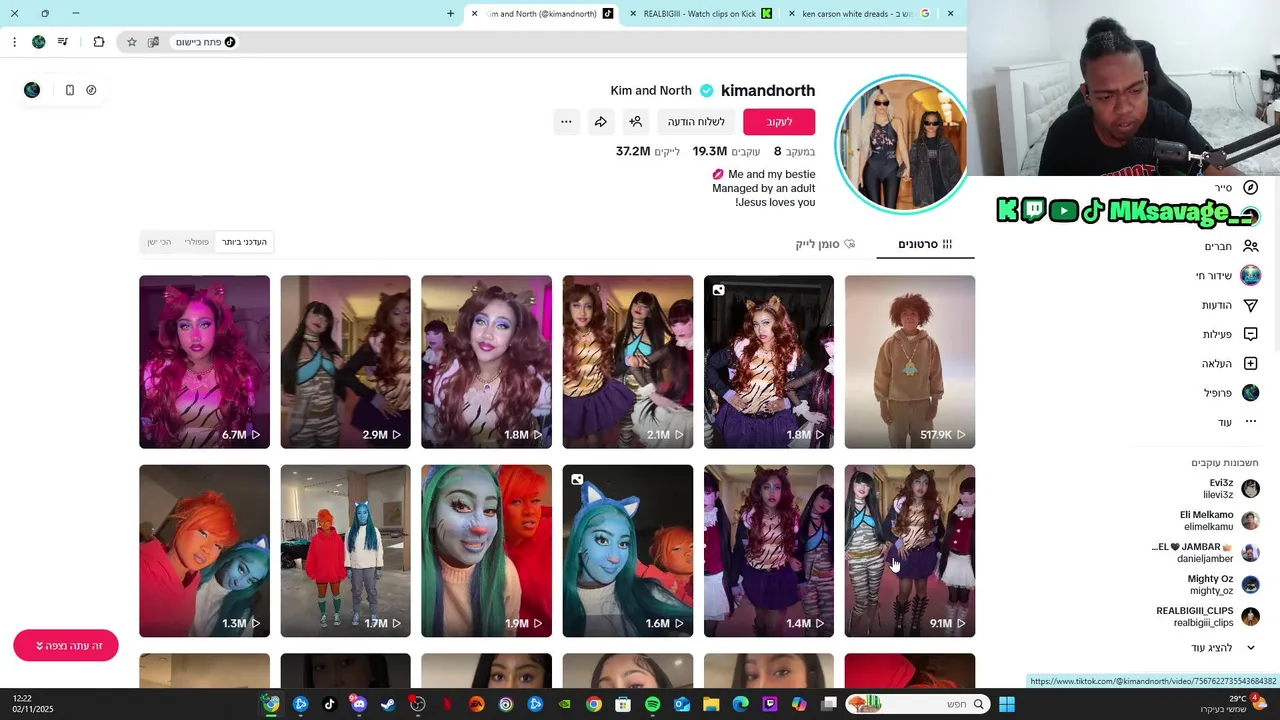Open Mighty Oz followed account
Viewport: 1280px width, 720px height.
coord(1223,585)
